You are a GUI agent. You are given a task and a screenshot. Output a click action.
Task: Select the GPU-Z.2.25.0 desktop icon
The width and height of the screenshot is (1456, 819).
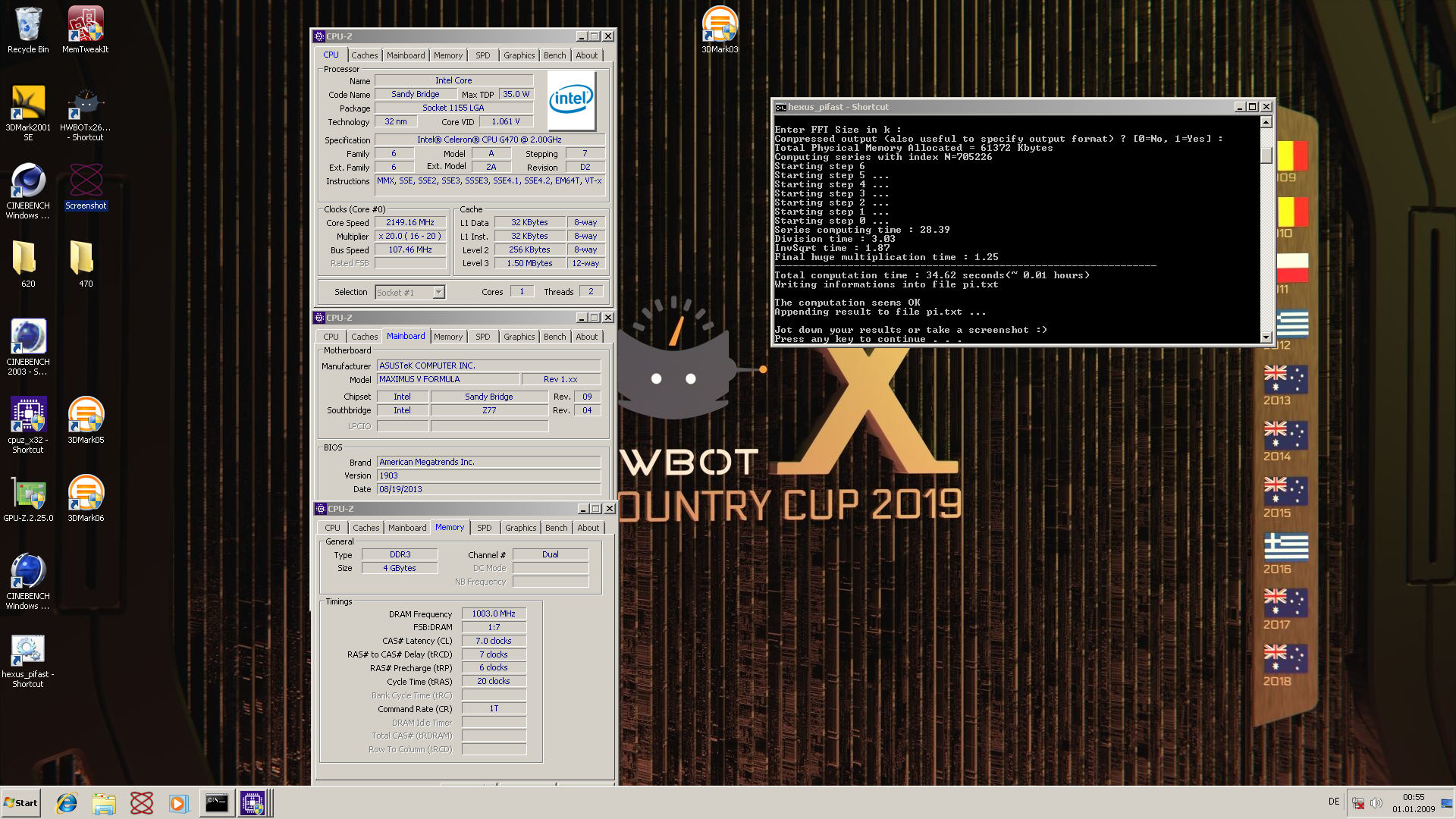pos(28,498)
